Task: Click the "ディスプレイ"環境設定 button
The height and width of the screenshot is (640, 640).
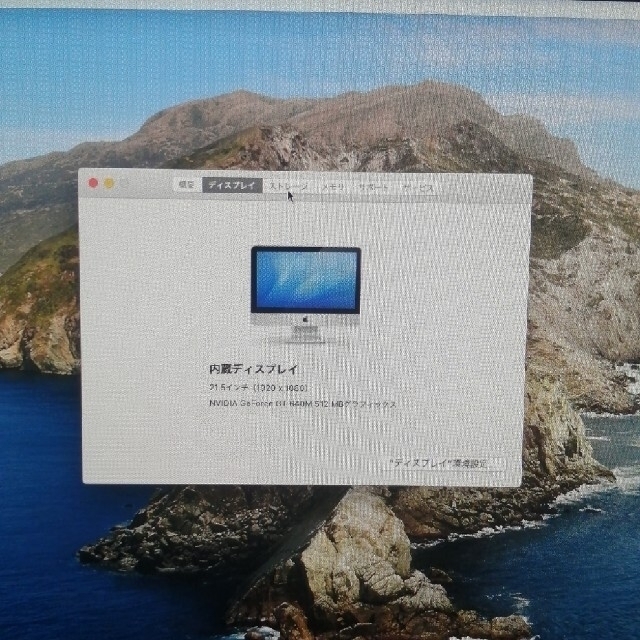Action: point(439,464)
